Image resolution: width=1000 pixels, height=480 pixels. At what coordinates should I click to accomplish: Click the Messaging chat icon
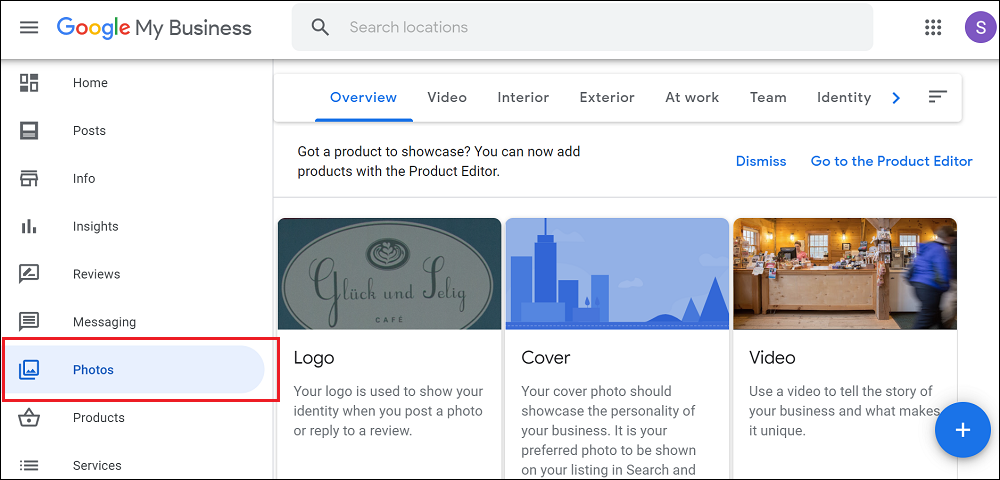pyautogui.click(x=29, y=322)
